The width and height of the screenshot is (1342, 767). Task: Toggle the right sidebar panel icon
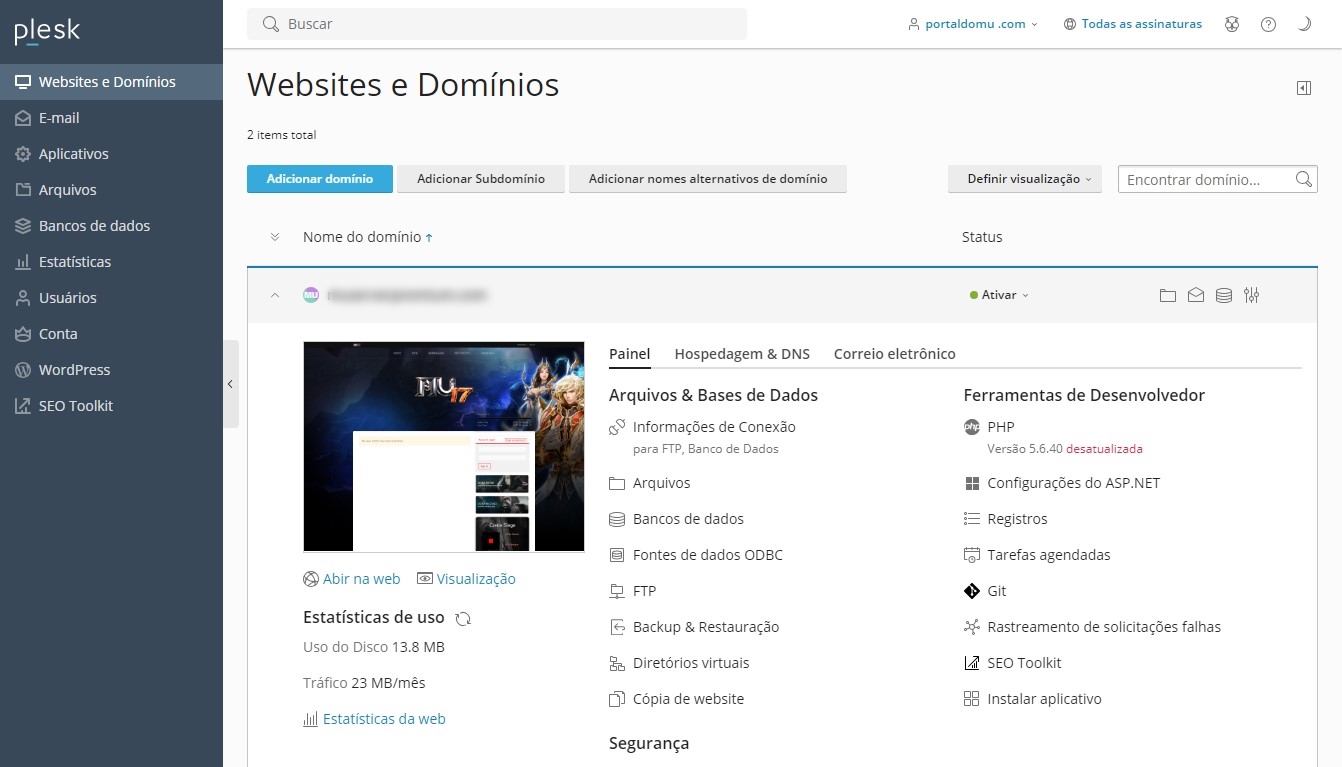pos(1303,88)
